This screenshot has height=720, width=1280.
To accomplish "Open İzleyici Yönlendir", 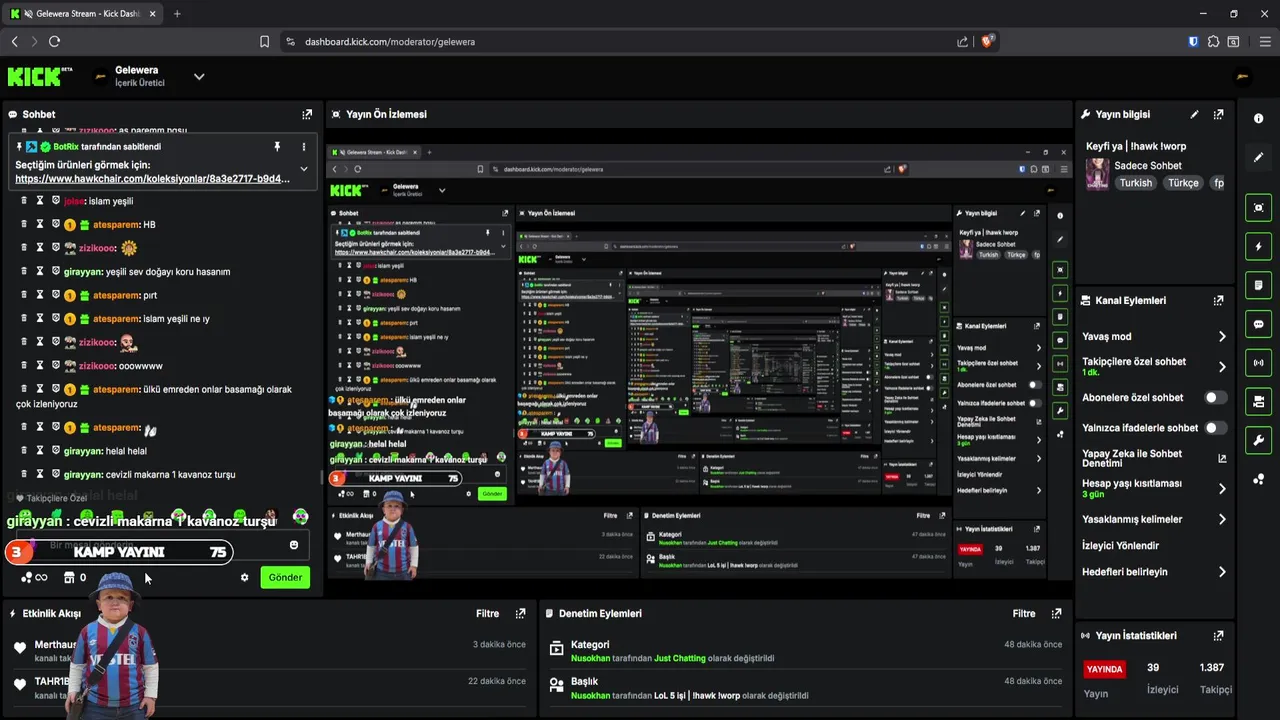I will (1120, 545).
